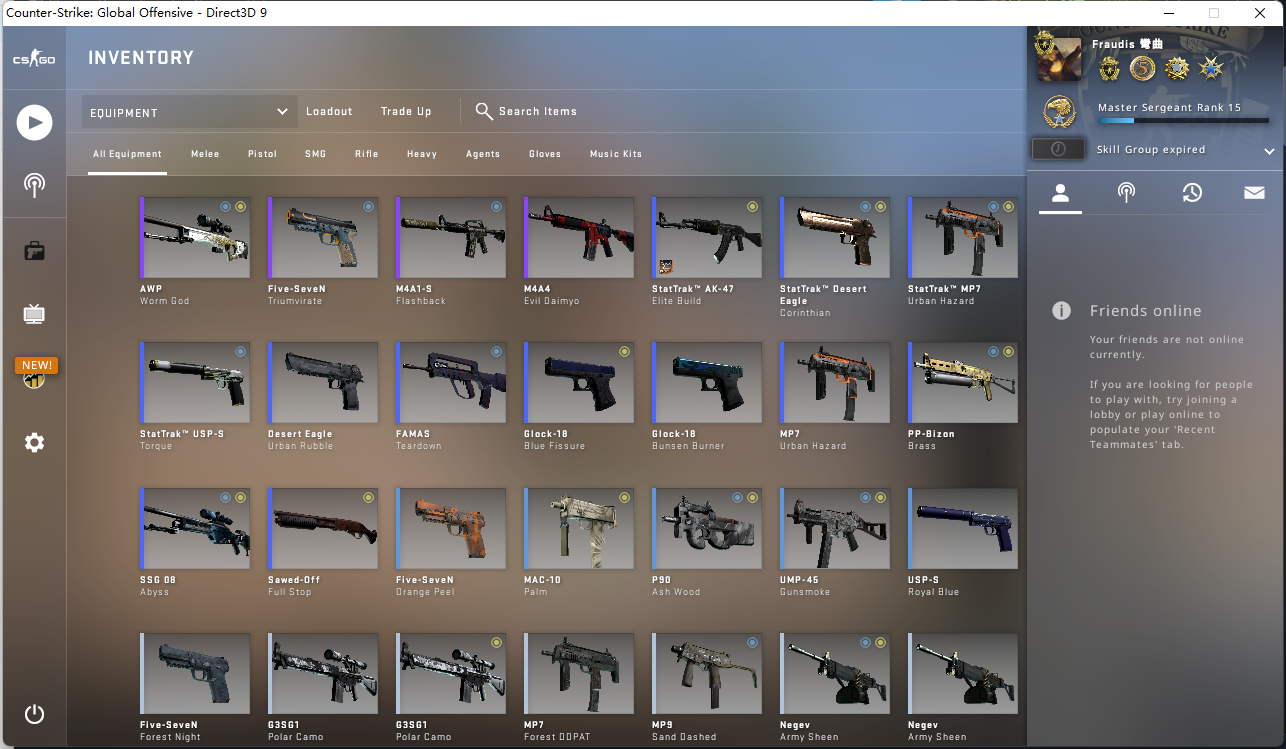Select the MP7 Forest DDPAT item
This screenshot has height=749, width=1286.
[x=579, y=673]
